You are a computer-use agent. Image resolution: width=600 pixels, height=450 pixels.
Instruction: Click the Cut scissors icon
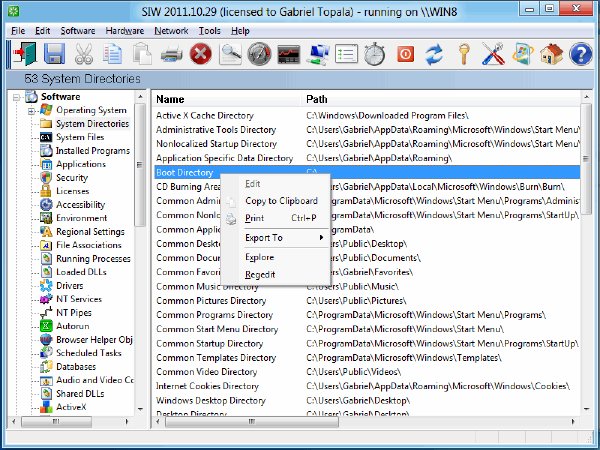pyautogui.click(x=83, y=54)
